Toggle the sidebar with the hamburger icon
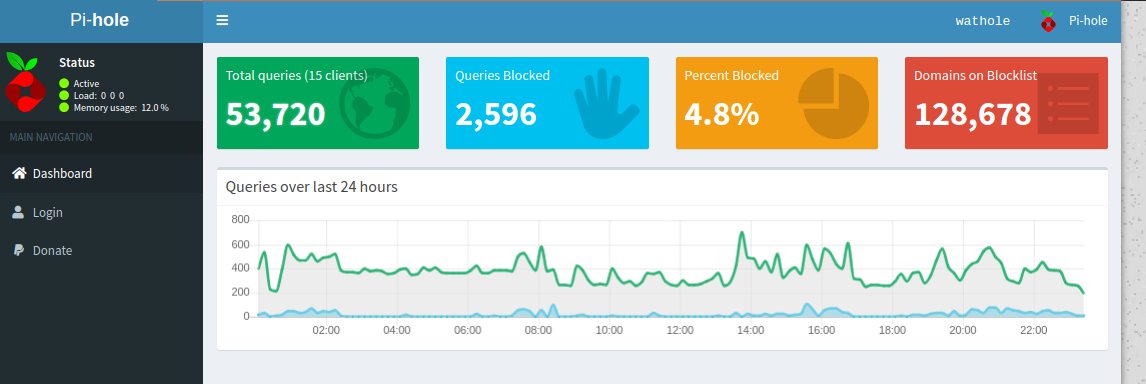1146x384 pixels. (x=222, y=20)
